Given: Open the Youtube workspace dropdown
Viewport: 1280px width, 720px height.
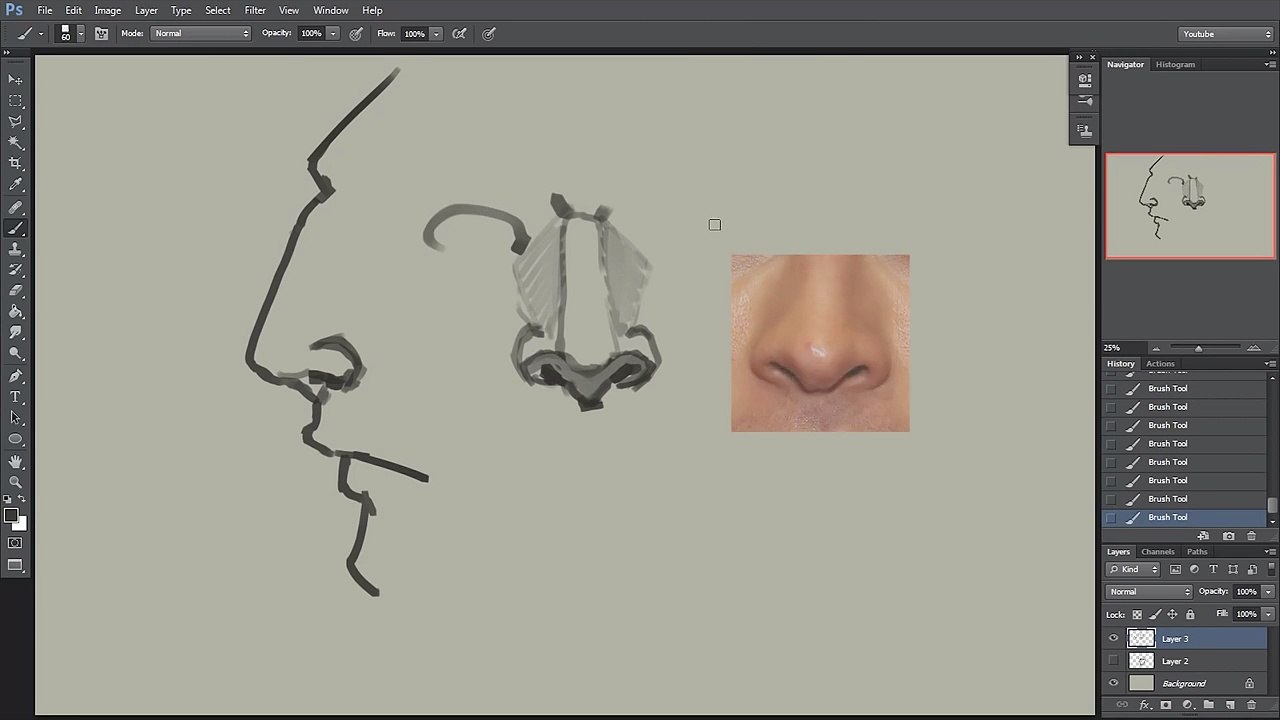Looking at the screenshot, I should click(x=1226, y=34).
